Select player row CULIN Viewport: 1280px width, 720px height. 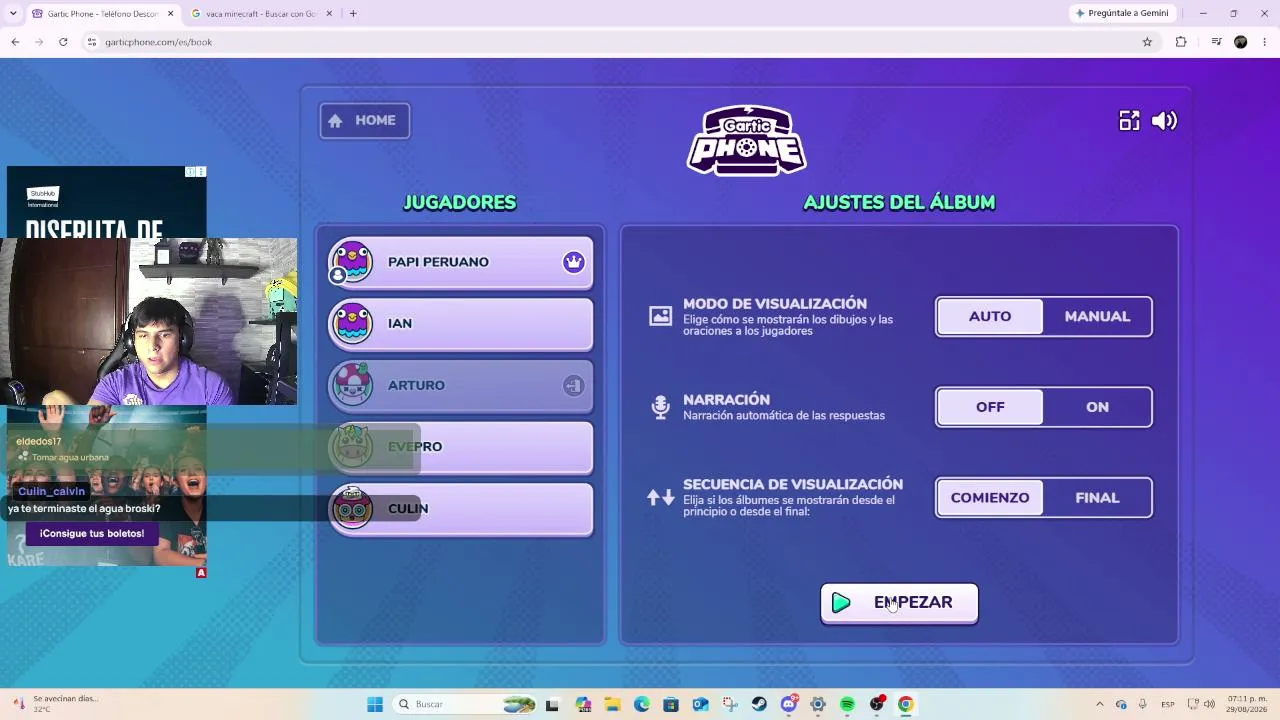point(461,509)
